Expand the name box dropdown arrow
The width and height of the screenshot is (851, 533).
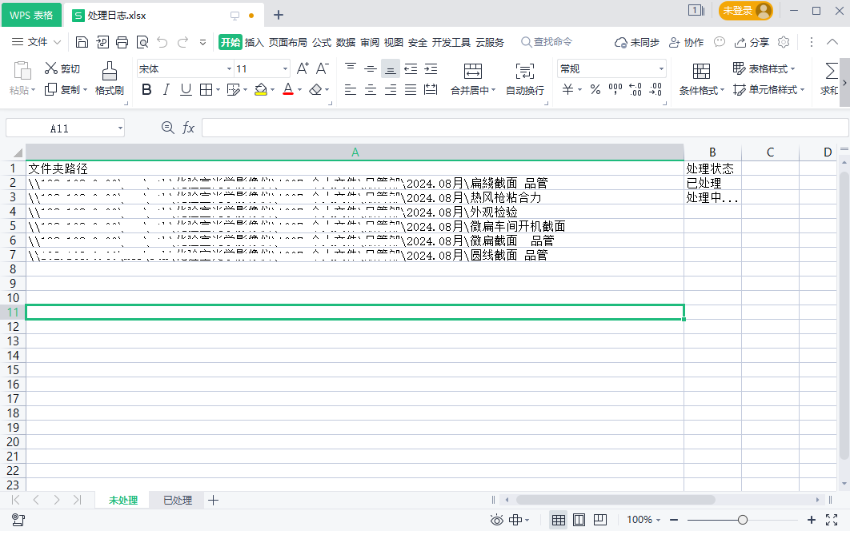[x=120, y=129]
